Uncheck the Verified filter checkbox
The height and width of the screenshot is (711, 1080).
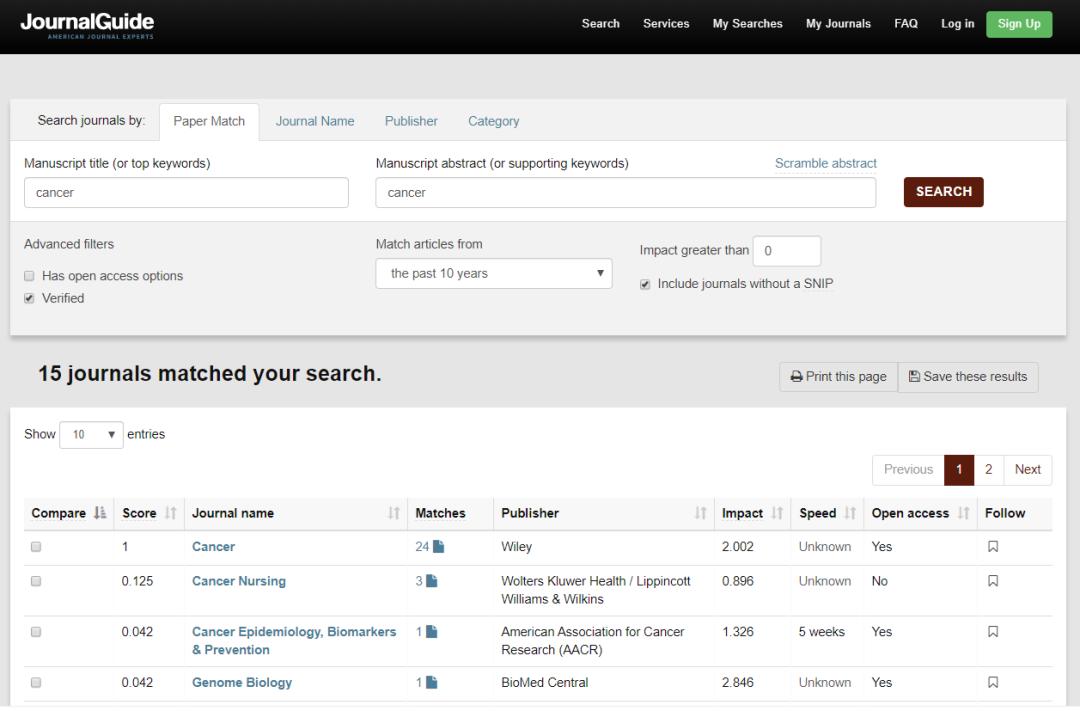click(30, 298)
